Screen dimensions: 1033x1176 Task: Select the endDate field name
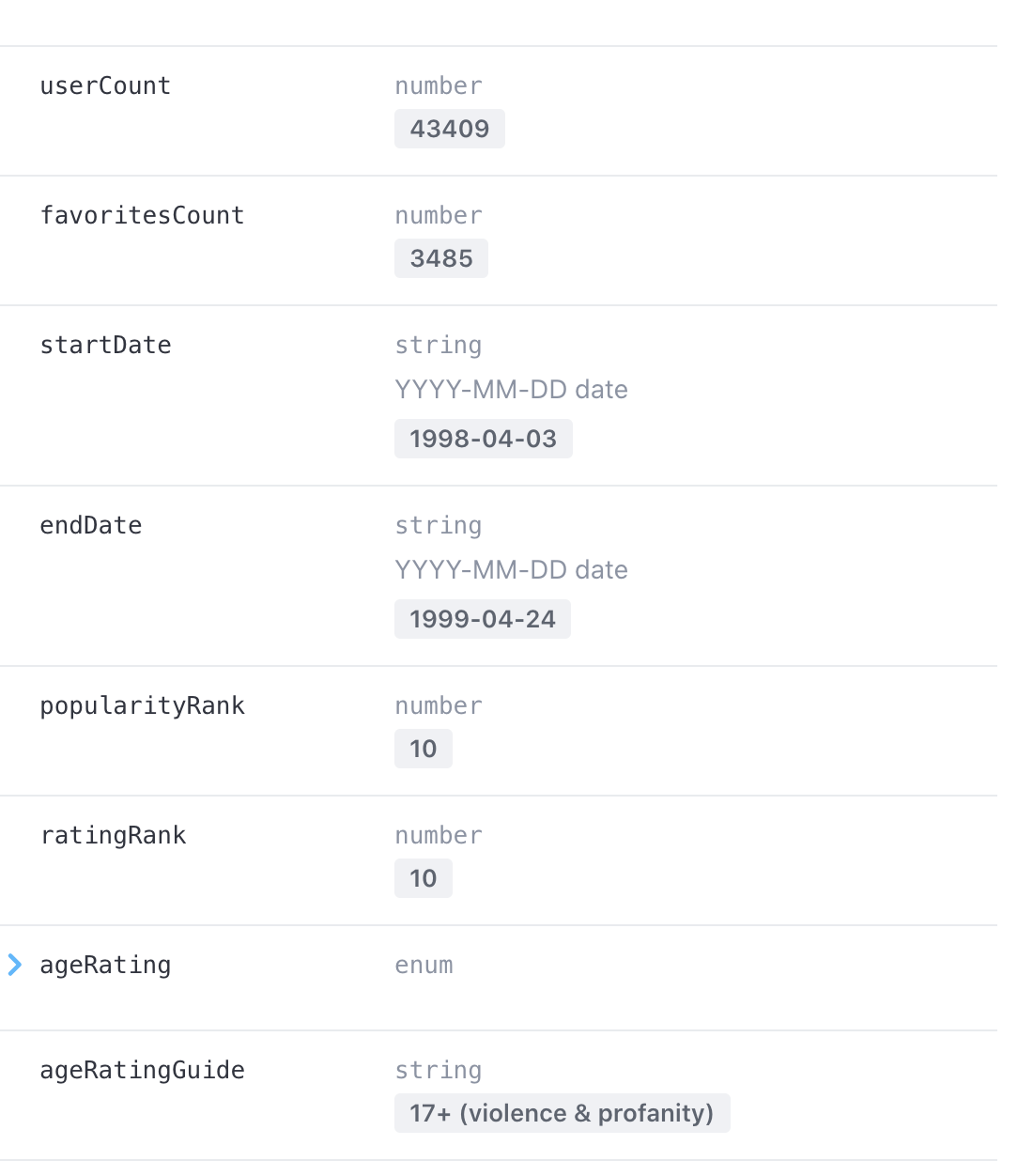(90, 525)
